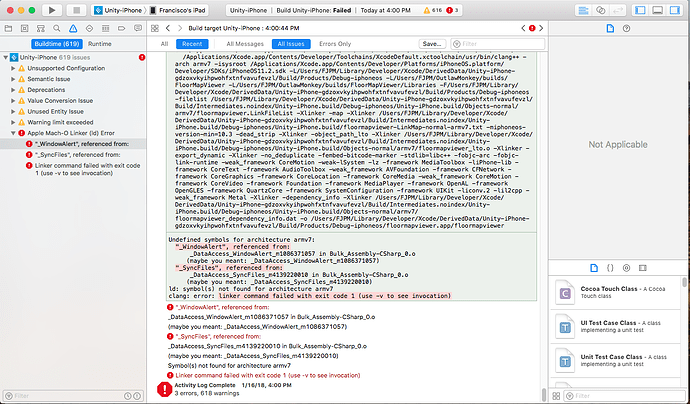This screenshot has height=404, width=690.
Task: Switch to Assistant editor
Action: [x=601, y=10]
